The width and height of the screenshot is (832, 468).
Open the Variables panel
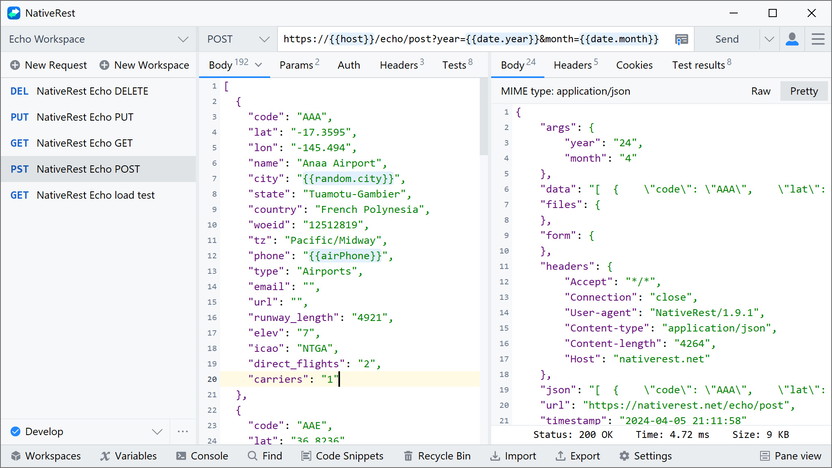pyautogui.click(x=128, y=456)
